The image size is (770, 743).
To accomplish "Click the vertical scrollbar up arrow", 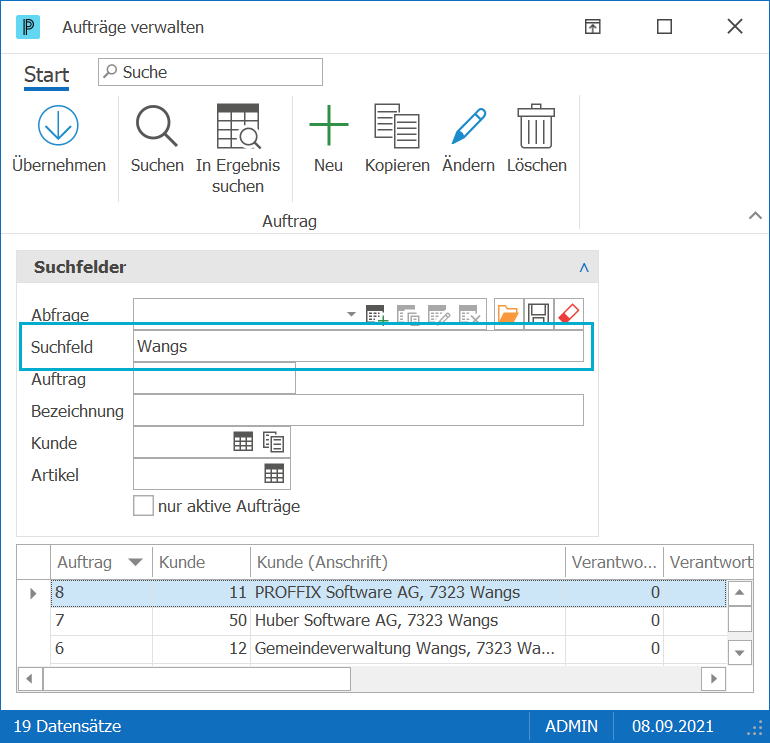I will tap(740, 592).
